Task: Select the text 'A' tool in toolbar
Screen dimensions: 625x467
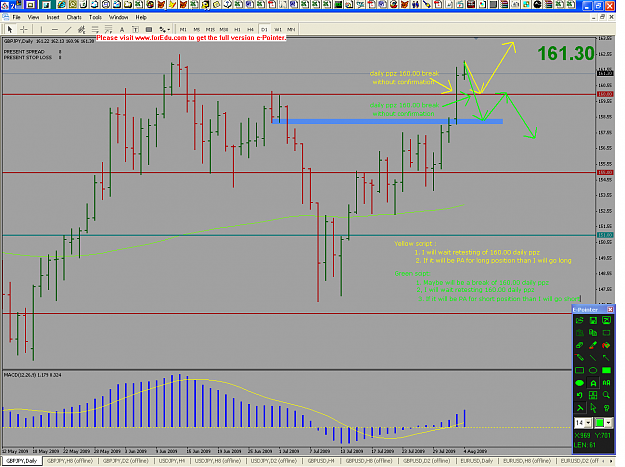Action: 122,29
